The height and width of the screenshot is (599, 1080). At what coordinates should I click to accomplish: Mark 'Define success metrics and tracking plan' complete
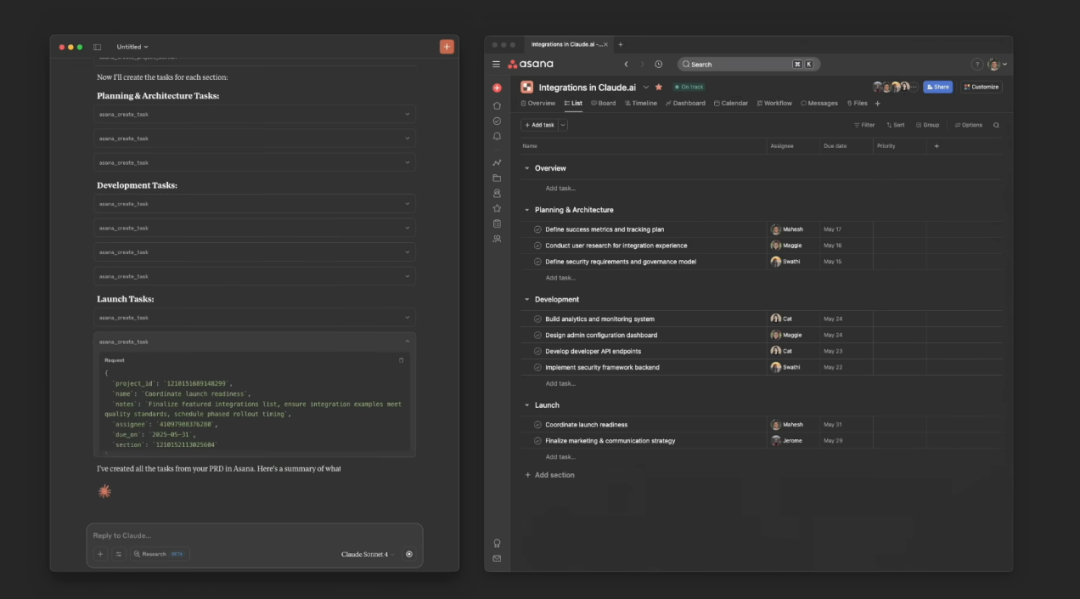(x=537, y=229)
